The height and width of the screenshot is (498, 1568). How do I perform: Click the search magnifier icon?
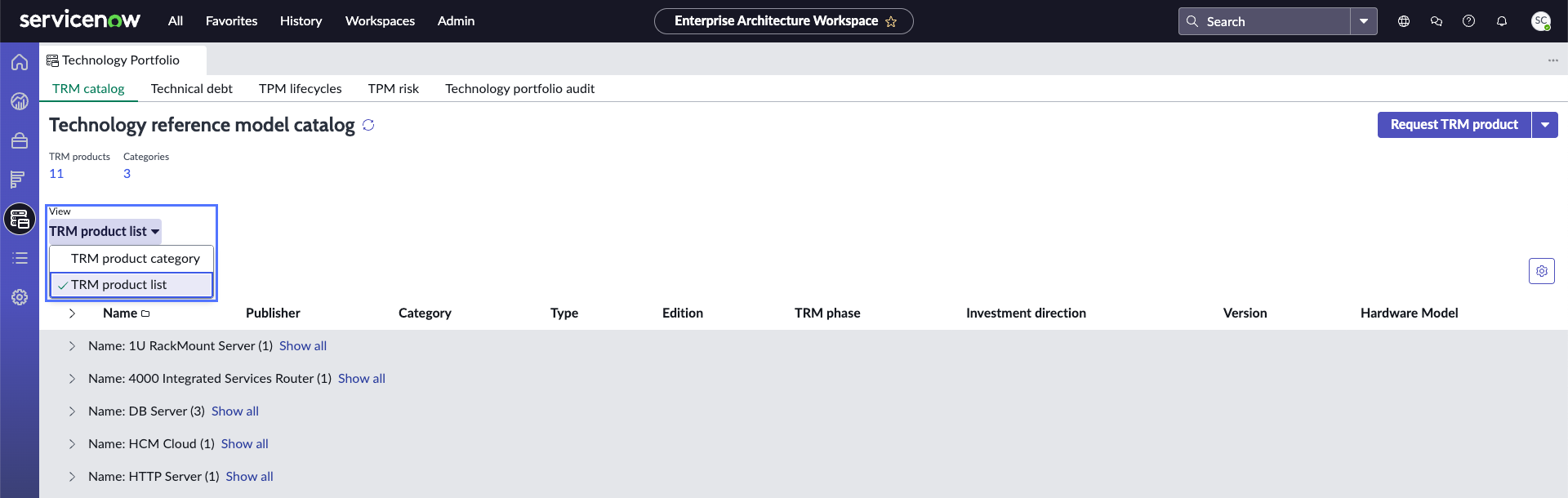[1192, 21]
